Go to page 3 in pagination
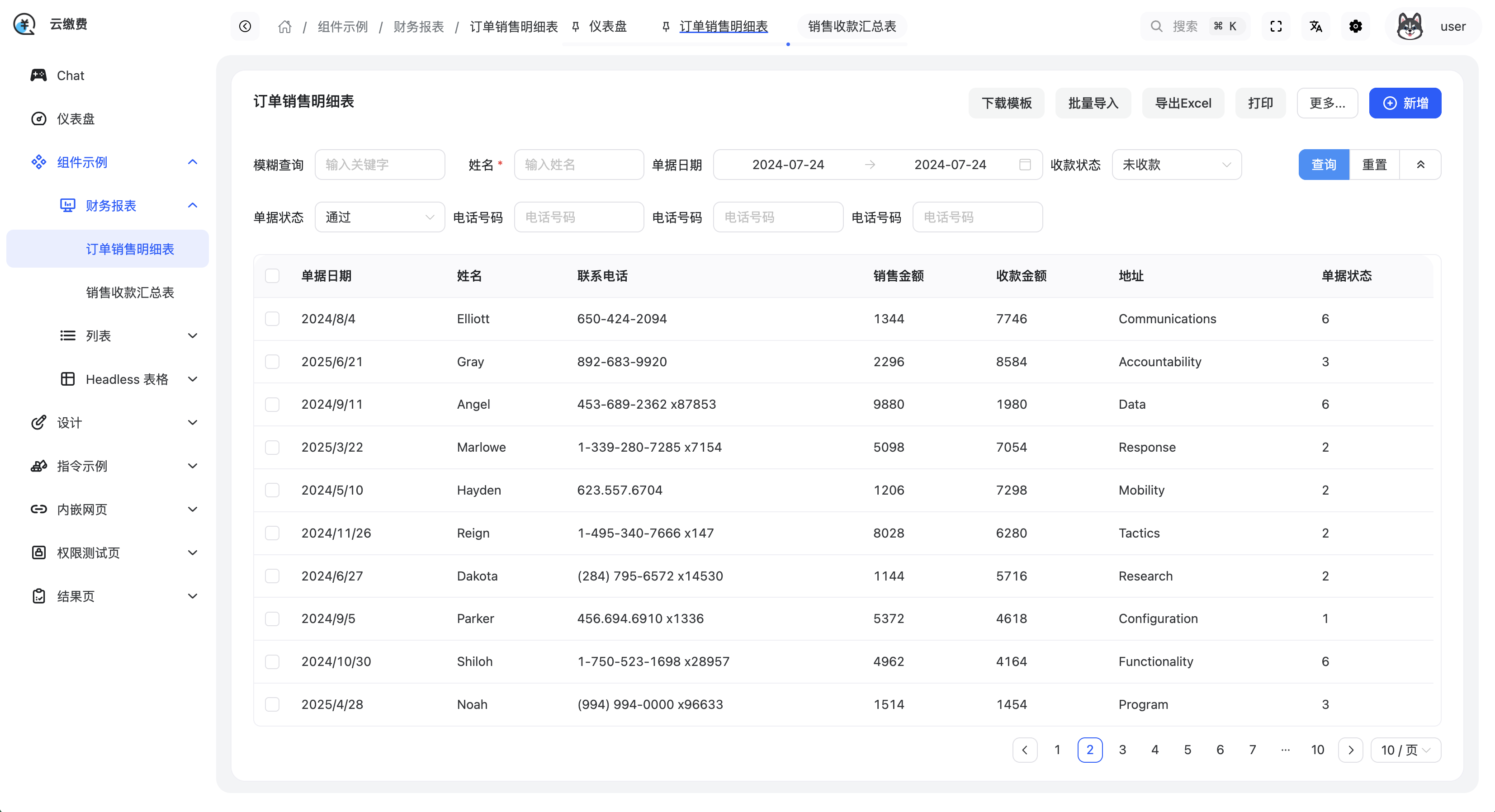 tap(1122, 750)
